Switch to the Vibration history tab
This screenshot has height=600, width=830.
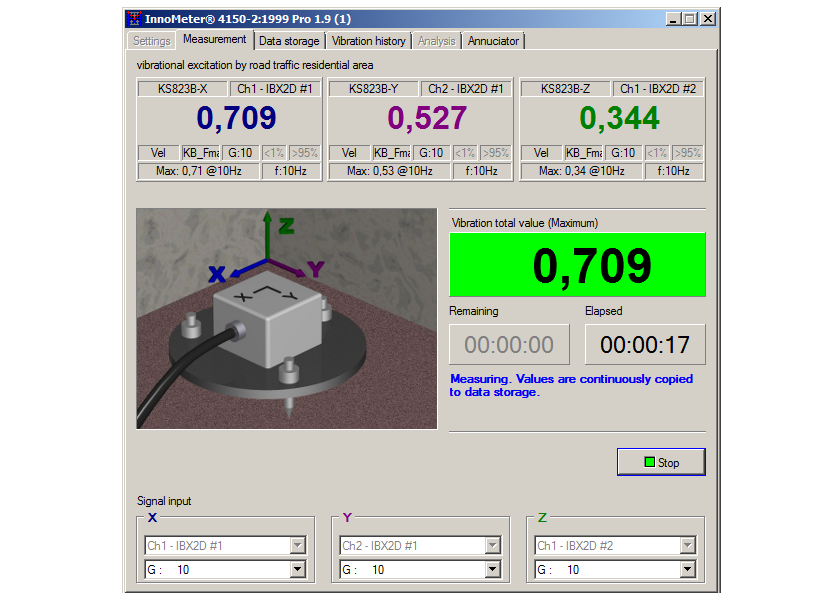tap(368, 41)
